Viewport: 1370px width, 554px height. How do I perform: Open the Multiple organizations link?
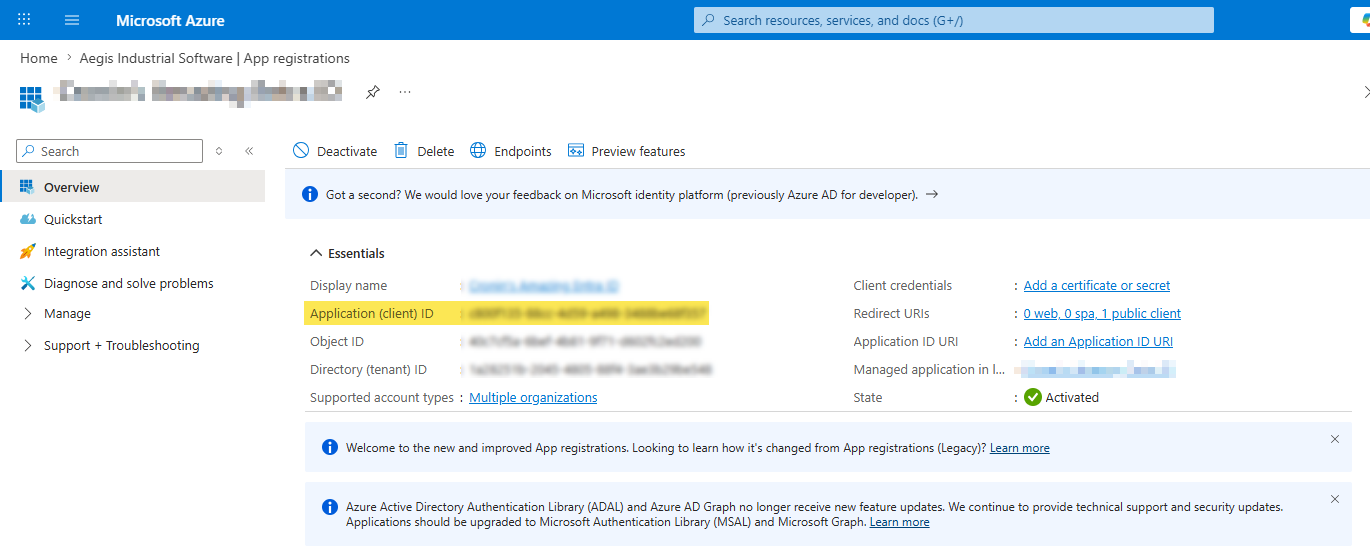pos(534,398)
